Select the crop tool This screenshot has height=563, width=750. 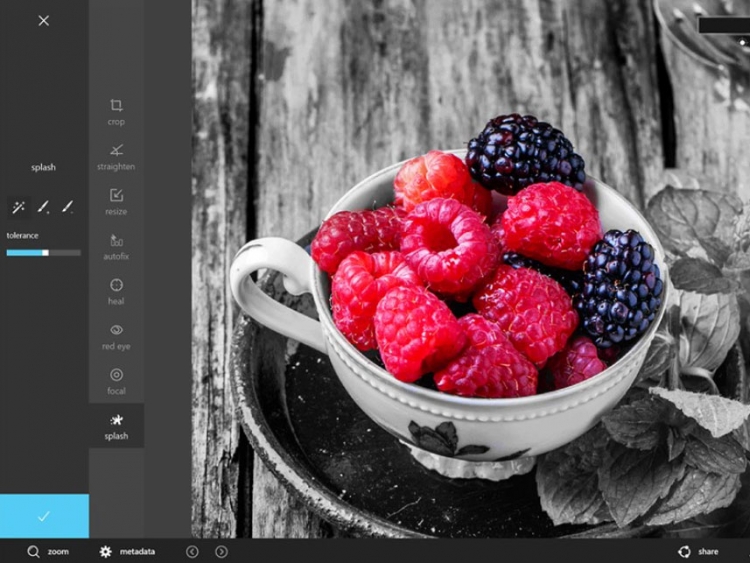(116, 111)
